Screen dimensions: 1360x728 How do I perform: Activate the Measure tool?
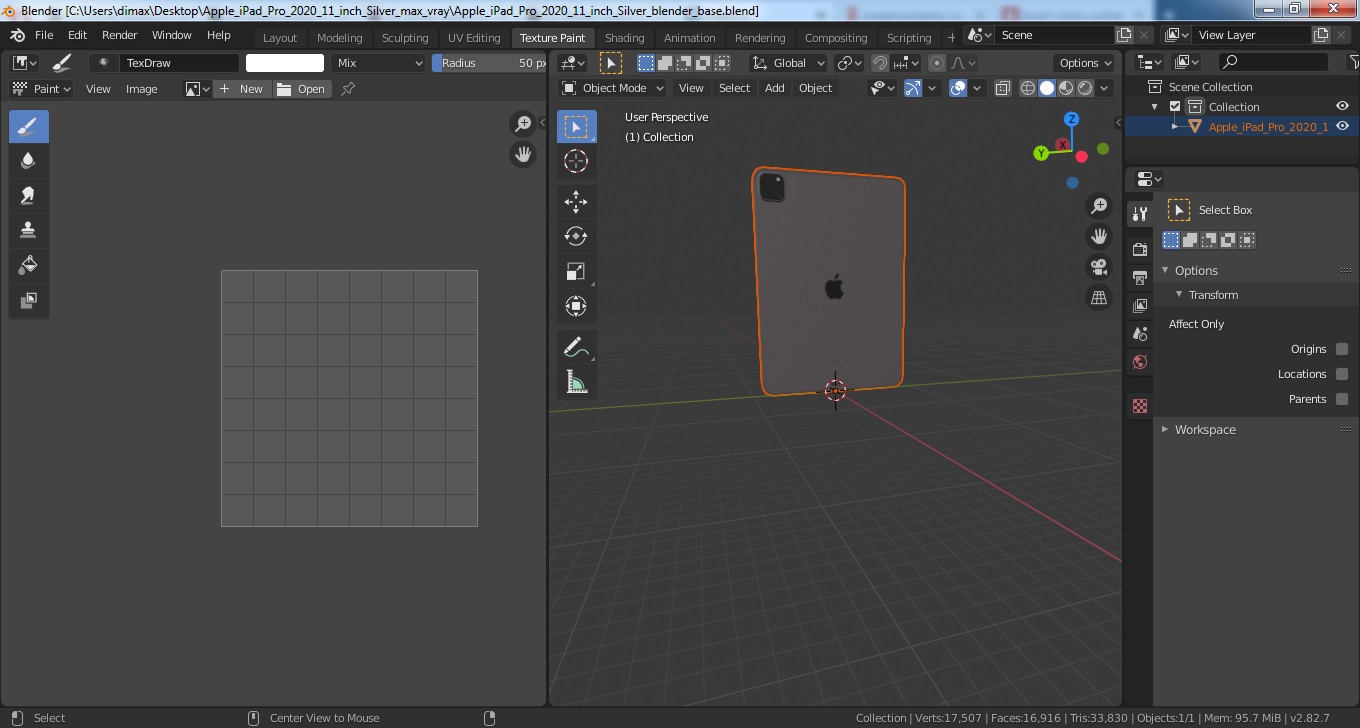pos(576,382)
